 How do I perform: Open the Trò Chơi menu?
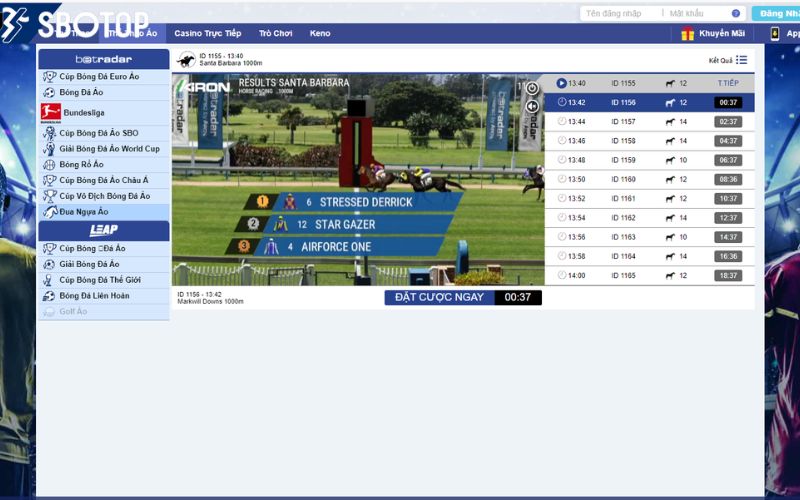pos(276,34)
